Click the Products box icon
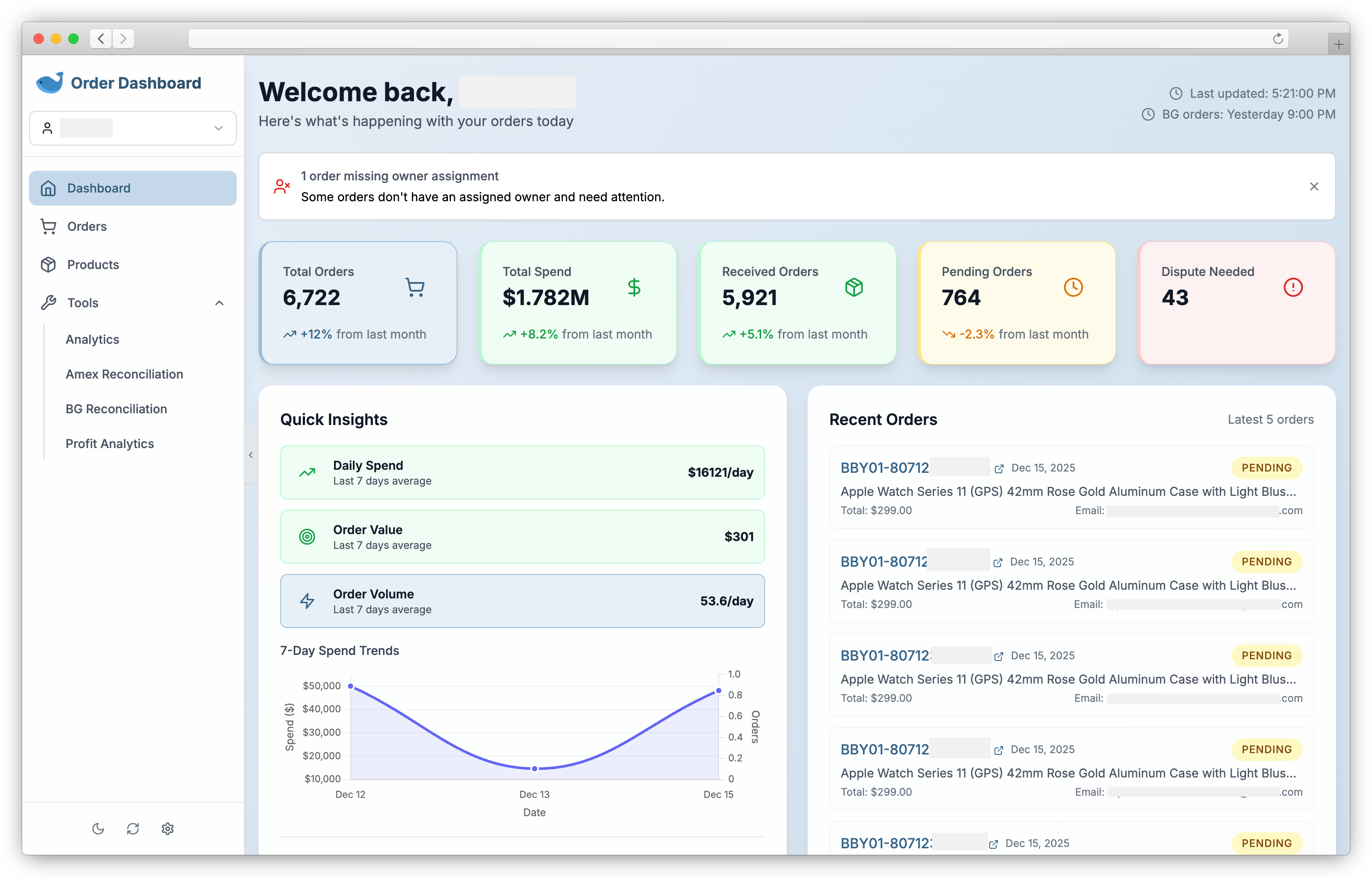Image resolution: width=1372 pixels, height=877 pixels. point(48,264)
